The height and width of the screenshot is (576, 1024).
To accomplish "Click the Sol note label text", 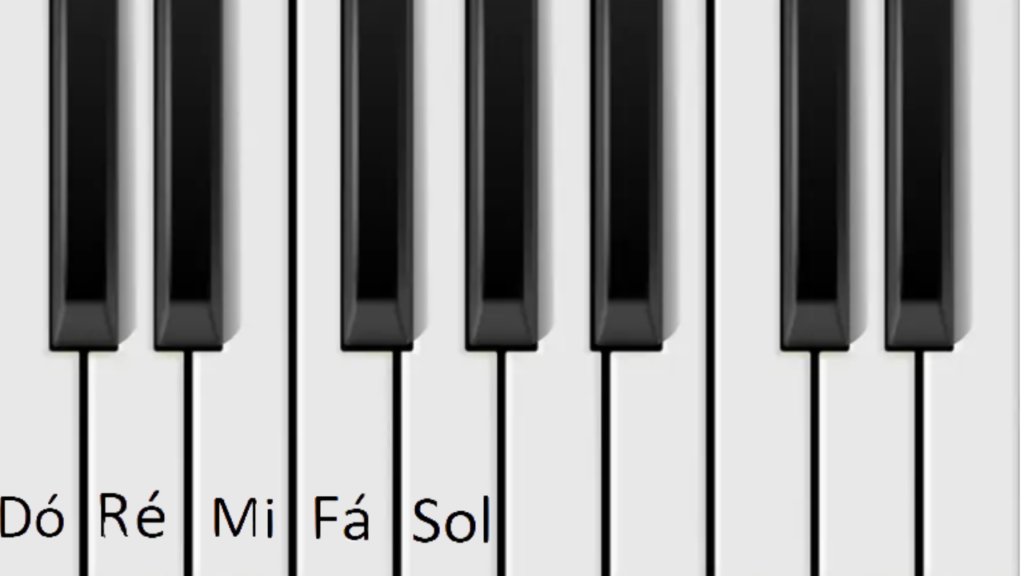I will [451, 520].
